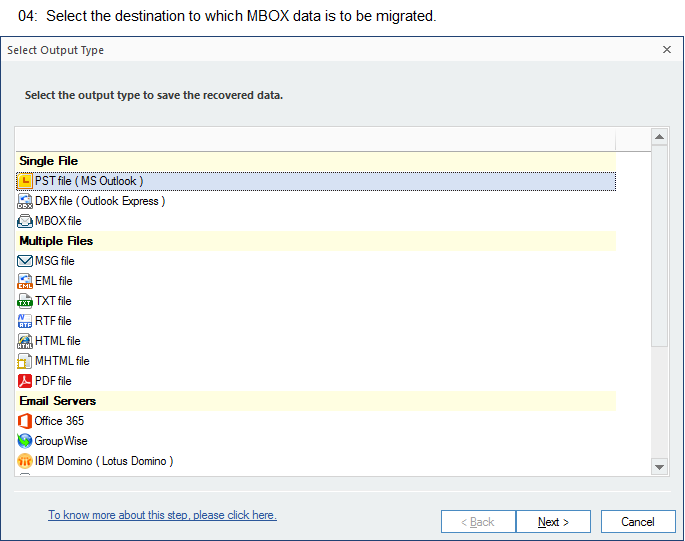Image resolution: width=685 pixels, height=541 pixels.
Task: Pick 'TXT file' output type
Action: (316, 301)
